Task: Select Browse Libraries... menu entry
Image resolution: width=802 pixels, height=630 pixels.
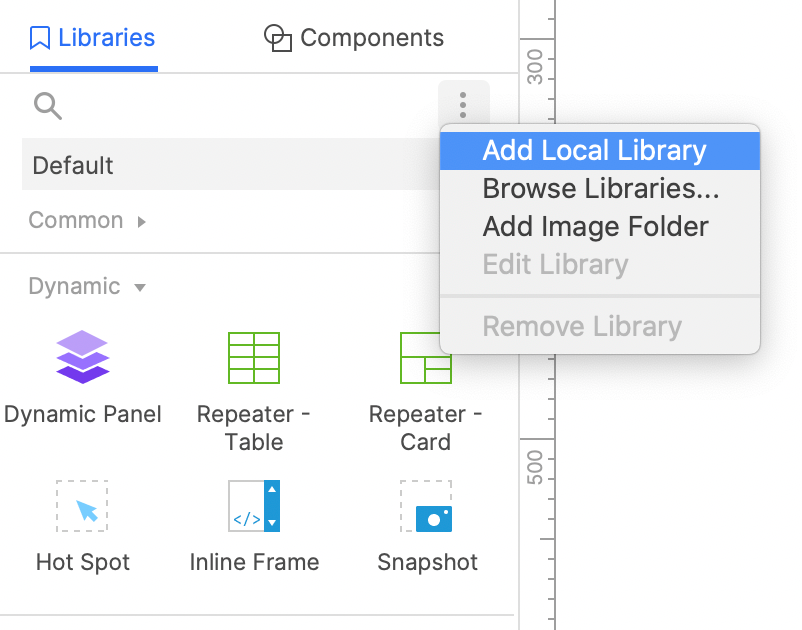Action: click(x=599, y=188)
